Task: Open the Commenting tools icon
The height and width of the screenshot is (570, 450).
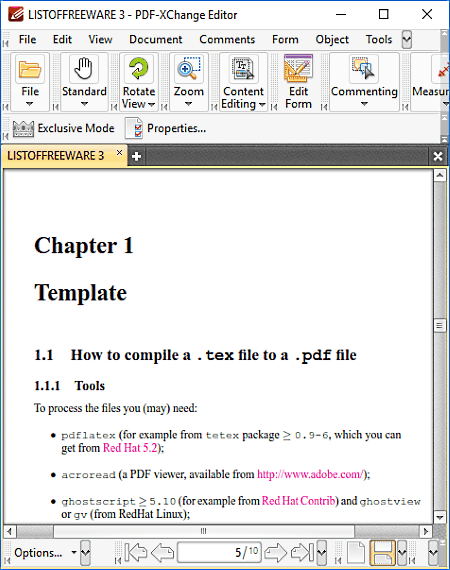Action: (363, 68)
